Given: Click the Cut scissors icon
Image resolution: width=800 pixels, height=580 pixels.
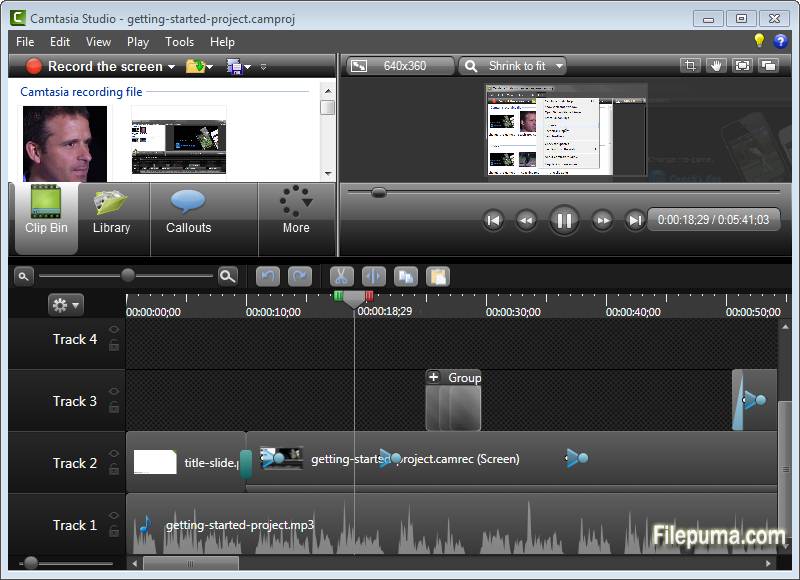Looking at the screenshot, I should (342, 277).
